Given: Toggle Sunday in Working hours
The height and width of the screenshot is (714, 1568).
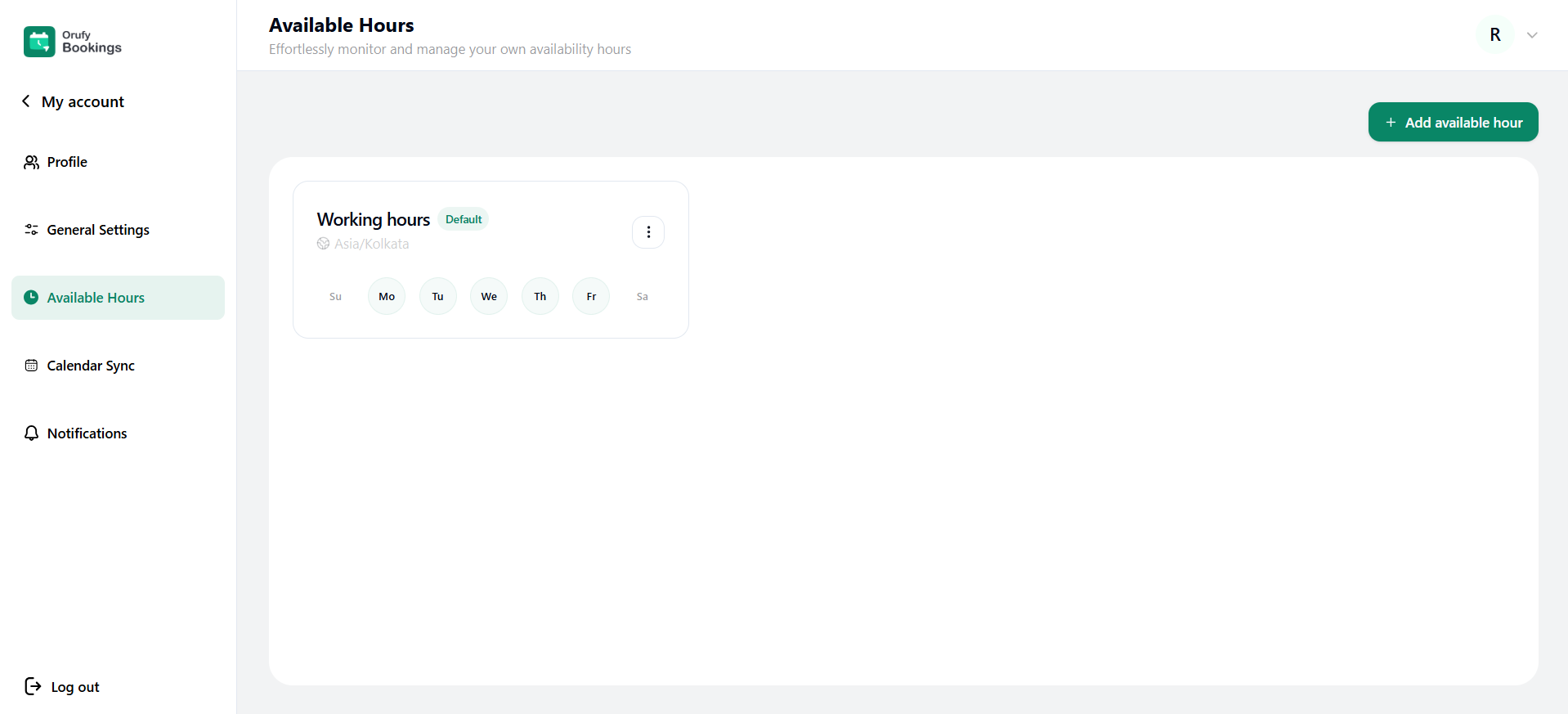Looking at the screenshot, I should 335,296.
